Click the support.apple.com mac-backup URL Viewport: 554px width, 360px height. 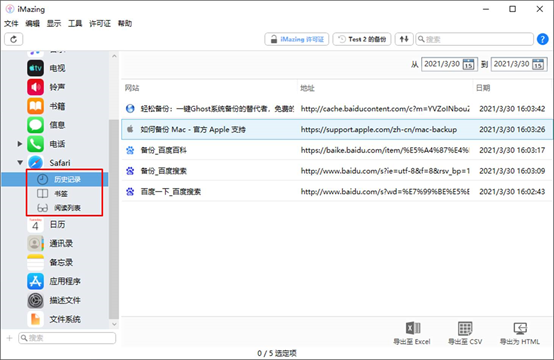tap(379, 130)
